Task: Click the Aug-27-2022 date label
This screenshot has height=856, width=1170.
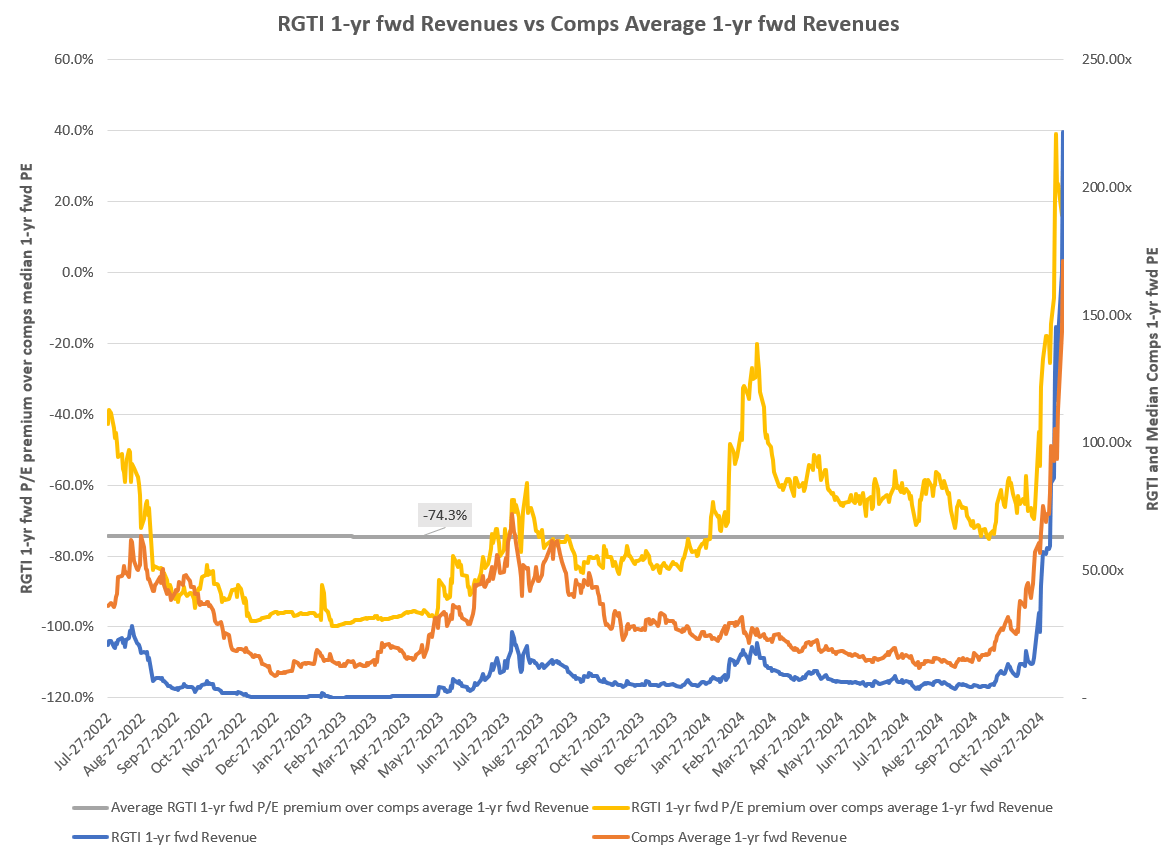Action: [x=117, y=742]
